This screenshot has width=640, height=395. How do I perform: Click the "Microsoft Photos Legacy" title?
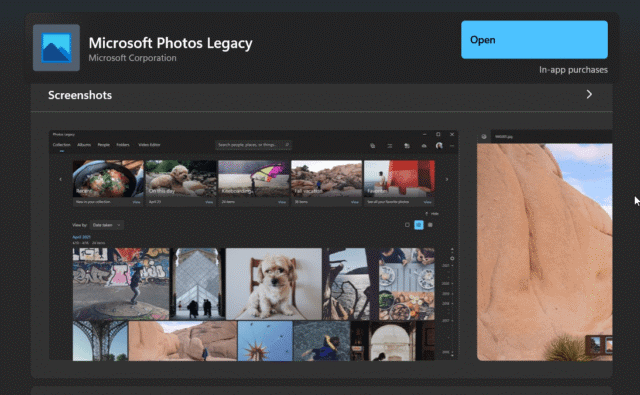(x=171, y=43)
